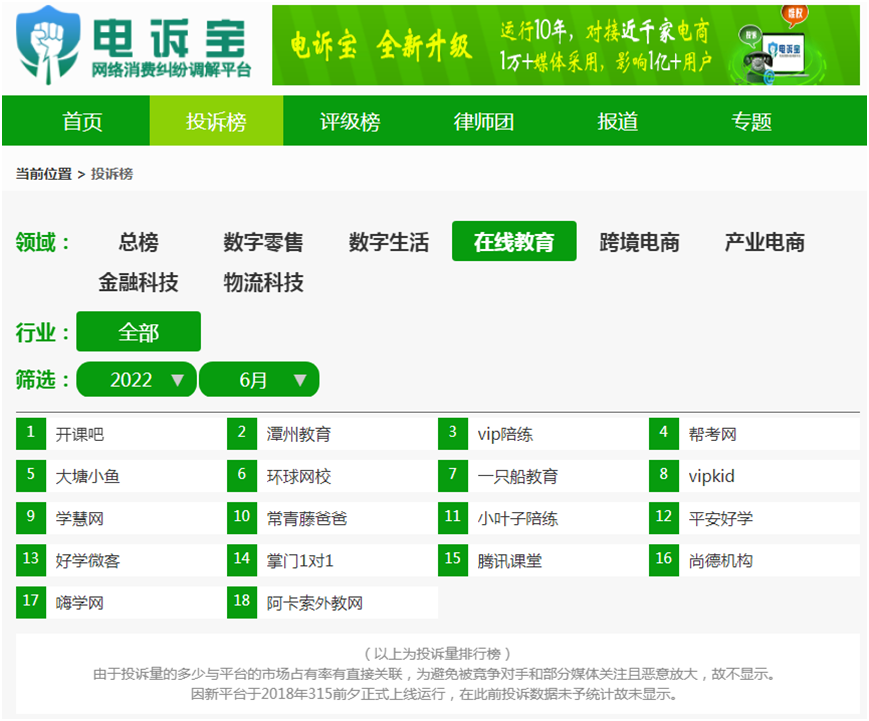Select the 物流科技 domain filter
Screen dimensions: 869x721
(263, 282)
